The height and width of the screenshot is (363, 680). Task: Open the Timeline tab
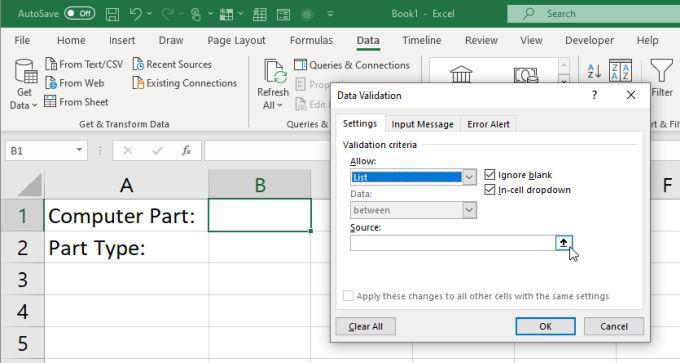coord(422,40)
